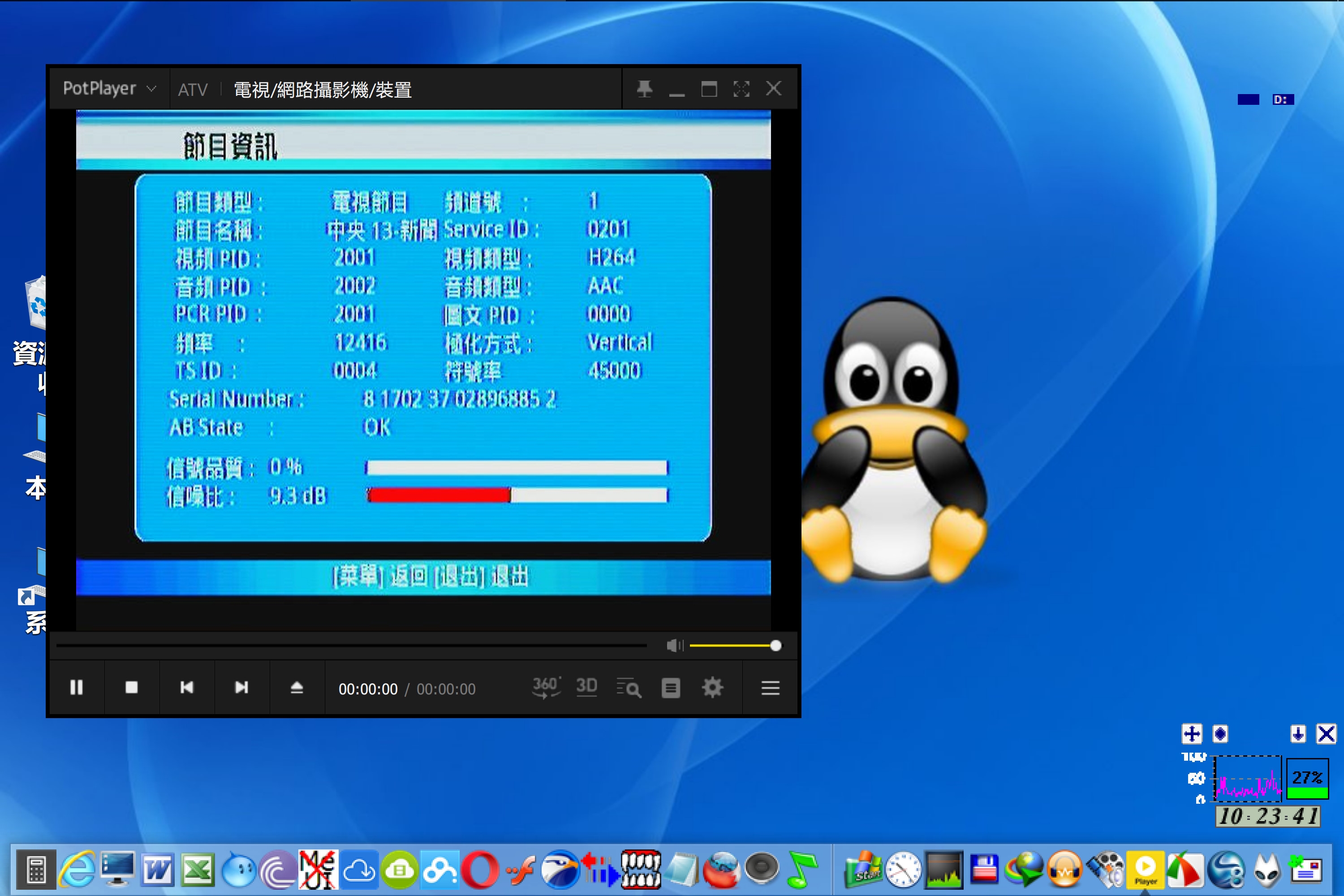1344x896 pixels.
Task: Click the 電視/網路攝影機/裝置 title text
Action: point(323,90)
